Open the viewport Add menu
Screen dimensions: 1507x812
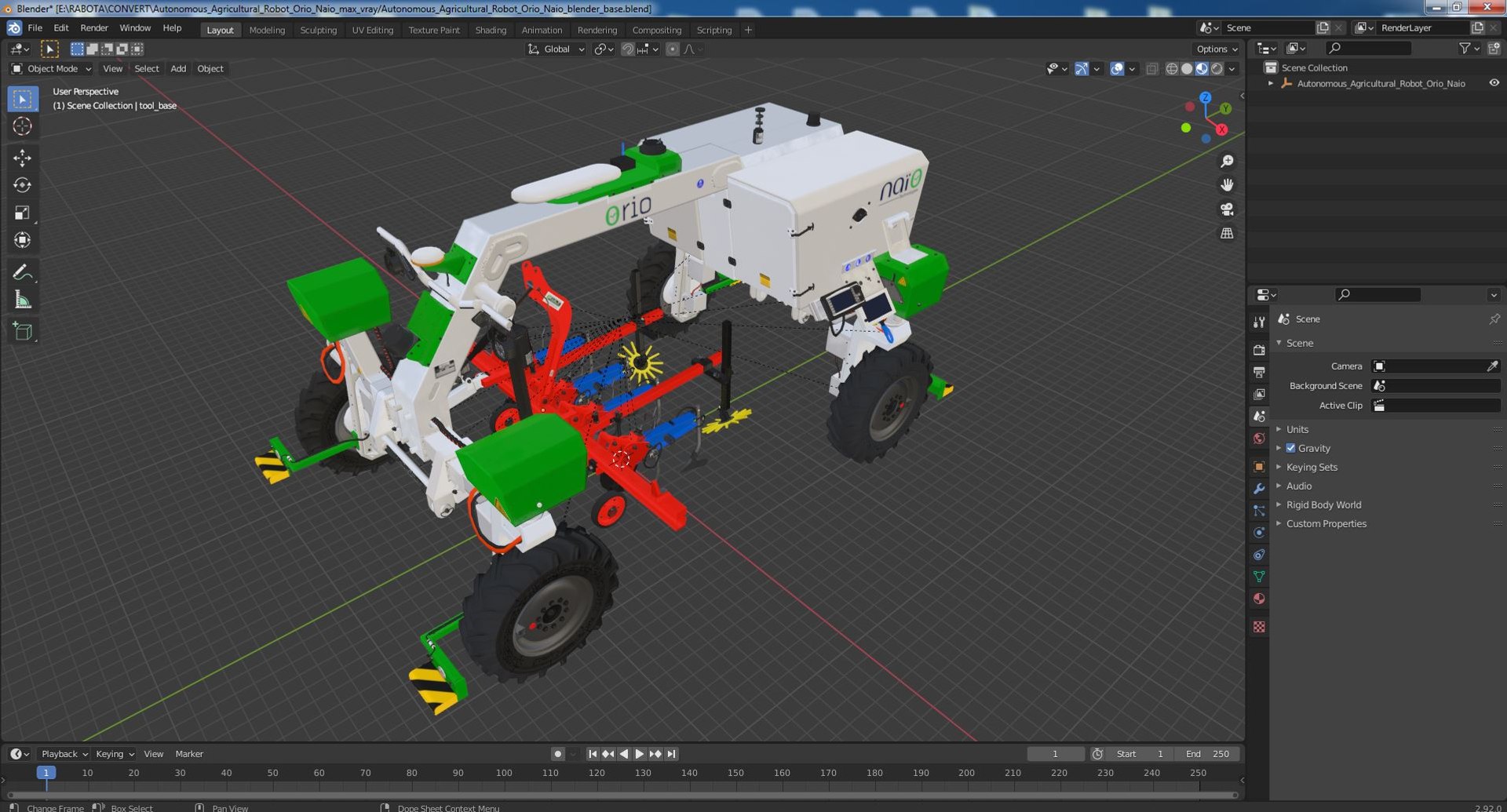coord(178,69)
